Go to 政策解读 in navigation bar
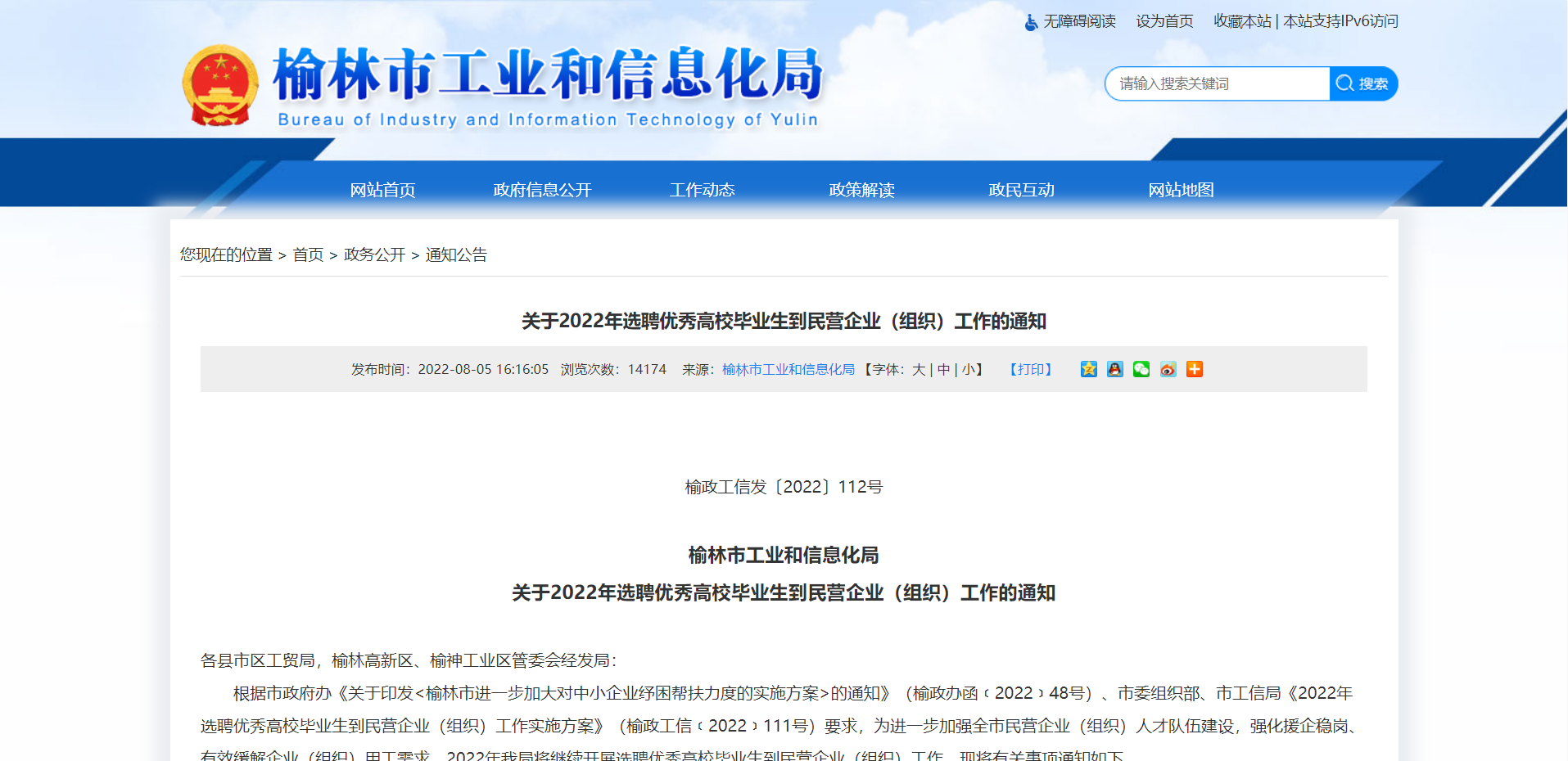Viewport: 1568px width, 761px height. pyautogui.click(x=861, y=190)
